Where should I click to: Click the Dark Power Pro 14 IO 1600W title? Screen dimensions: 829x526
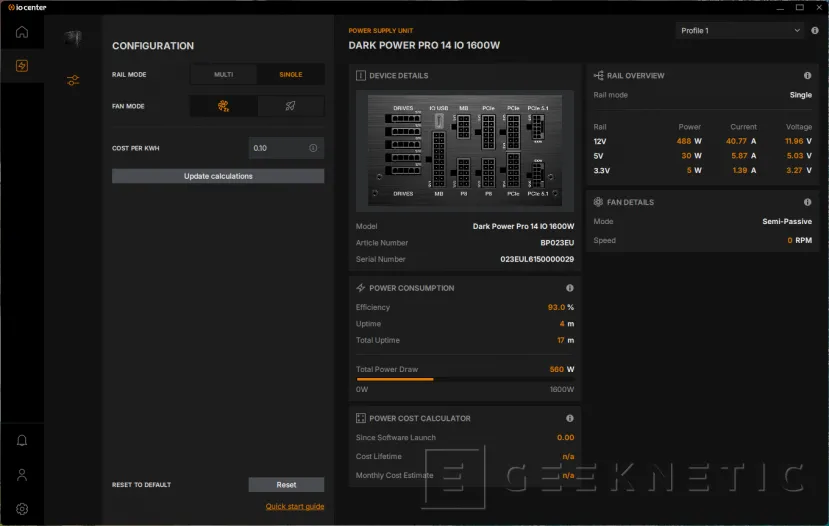(x=424, y=45)
